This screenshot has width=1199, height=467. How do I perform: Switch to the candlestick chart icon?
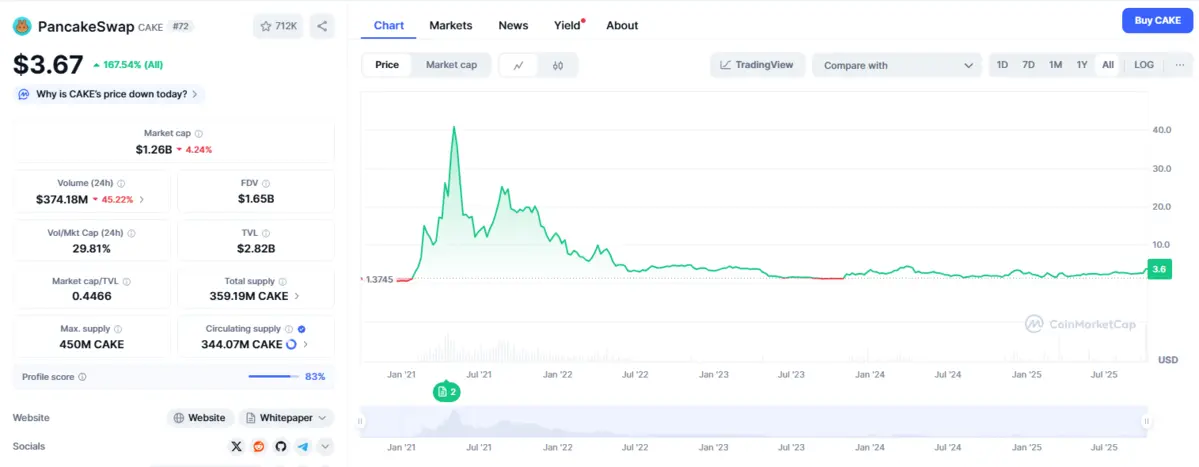[558, 65]
